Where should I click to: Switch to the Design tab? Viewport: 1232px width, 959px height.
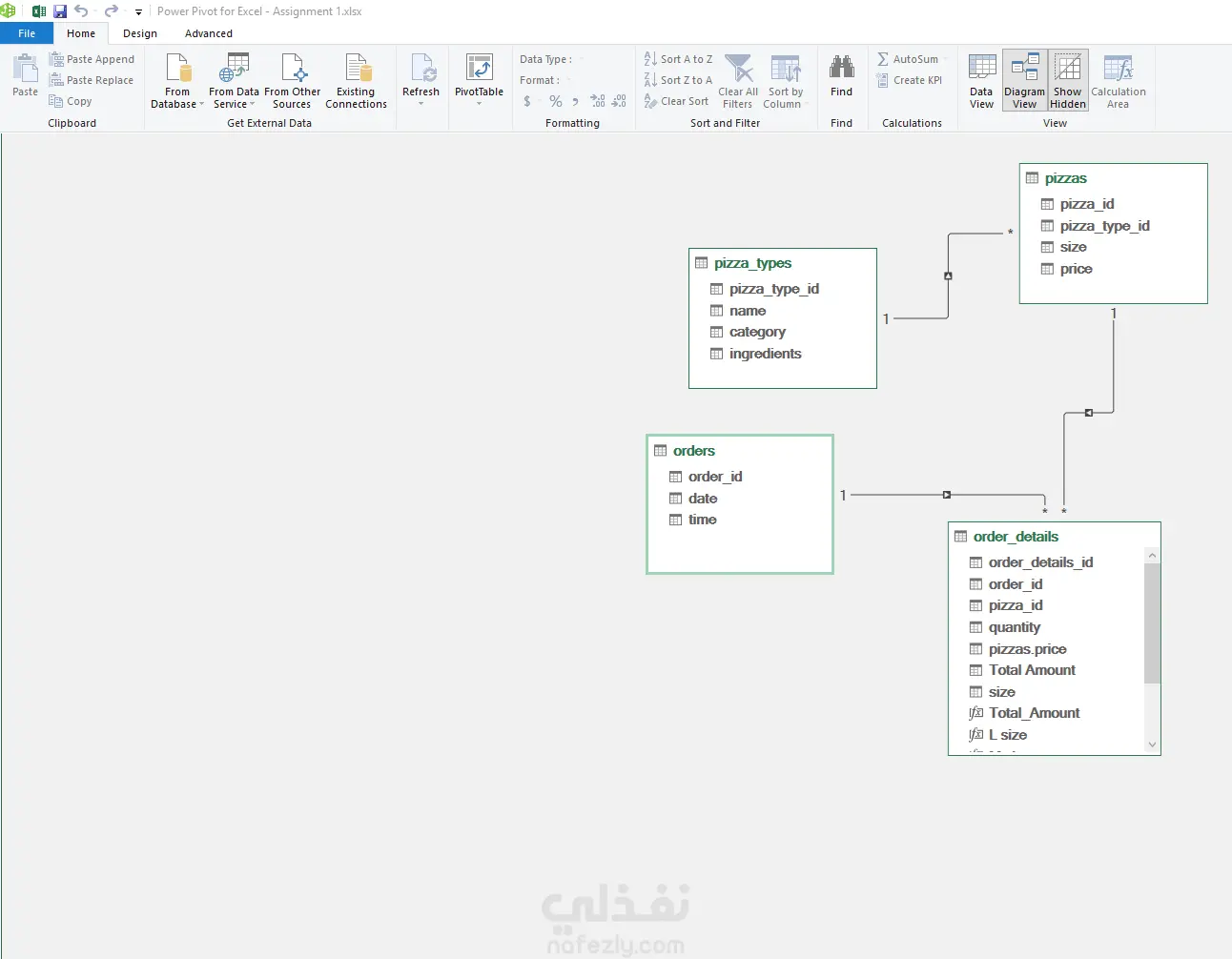140,33
